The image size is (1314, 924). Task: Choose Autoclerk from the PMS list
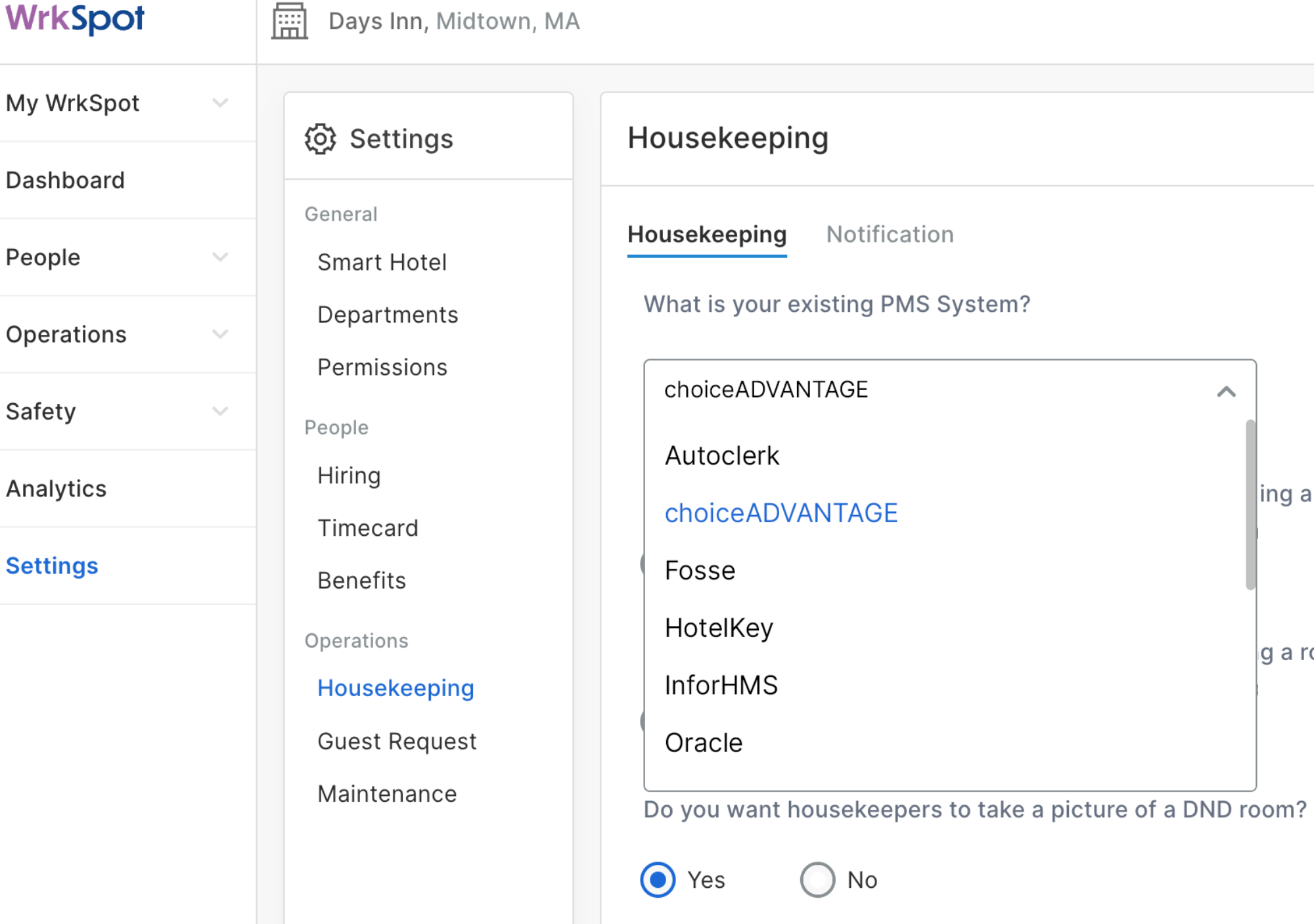721,456
